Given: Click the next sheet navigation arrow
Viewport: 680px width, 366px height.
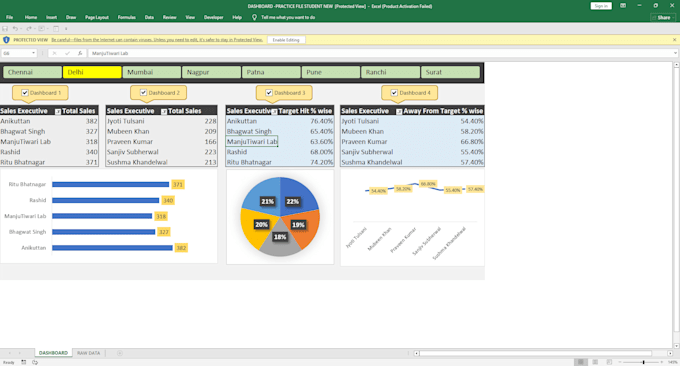Looking at the screenshot, I should click(x=20, y=353).
